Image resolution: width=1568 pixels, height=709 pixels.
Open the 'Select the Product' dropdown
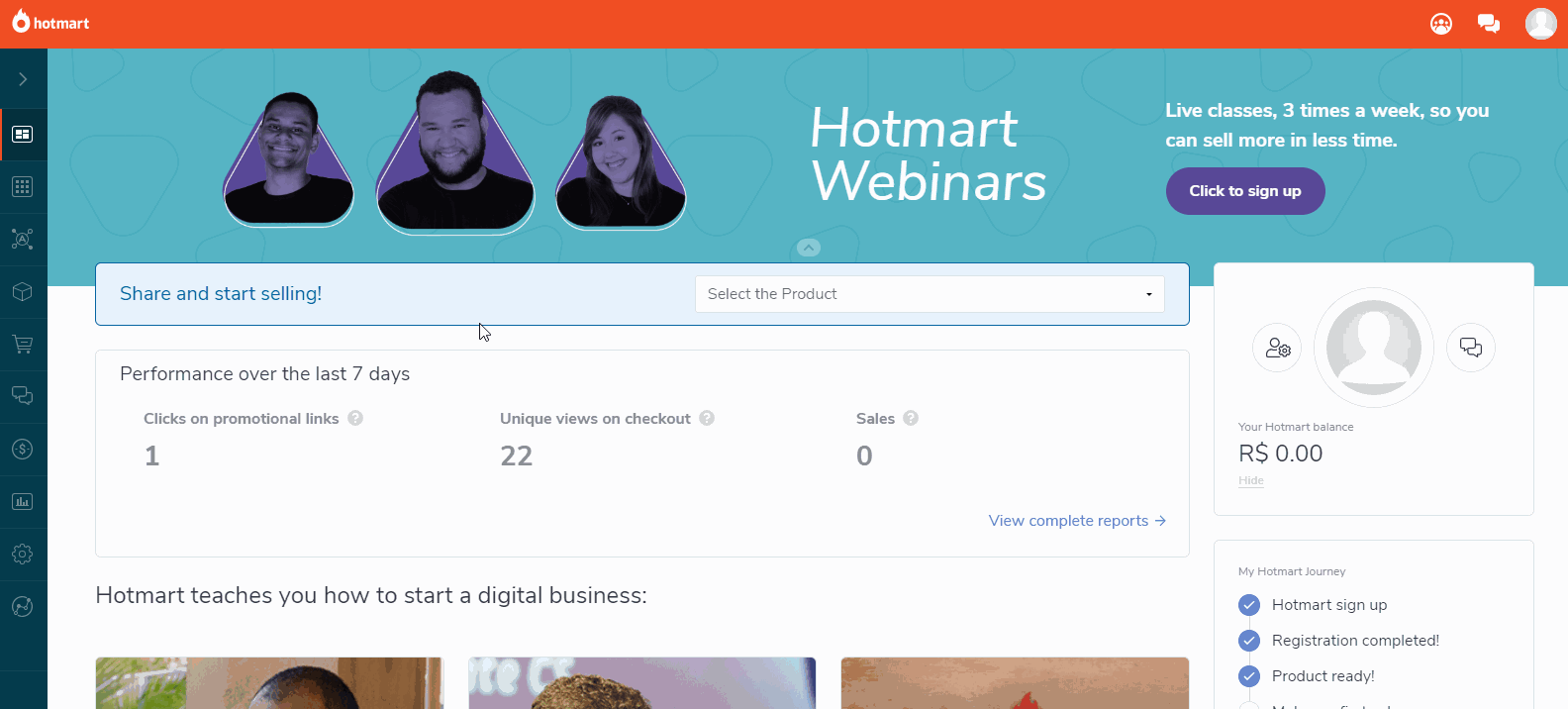click(x=930, y=294)
